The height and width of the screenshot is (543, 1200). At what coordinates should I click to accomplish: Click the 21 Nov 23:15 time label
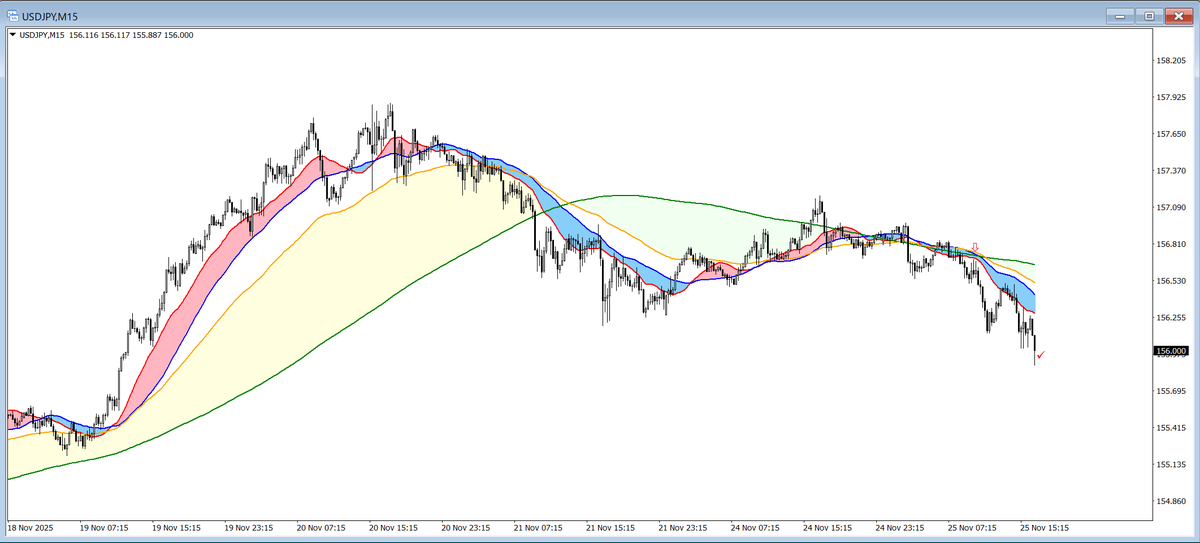tap(683, 527)
